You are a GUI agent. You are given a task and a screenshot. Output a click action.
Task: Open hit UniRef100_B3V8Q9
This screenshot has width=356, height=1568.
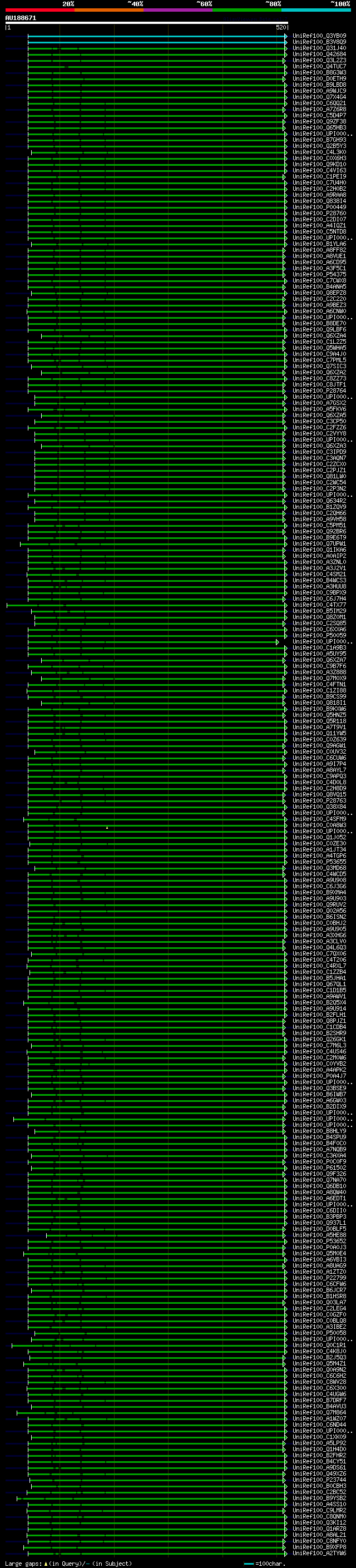point(319,42)
